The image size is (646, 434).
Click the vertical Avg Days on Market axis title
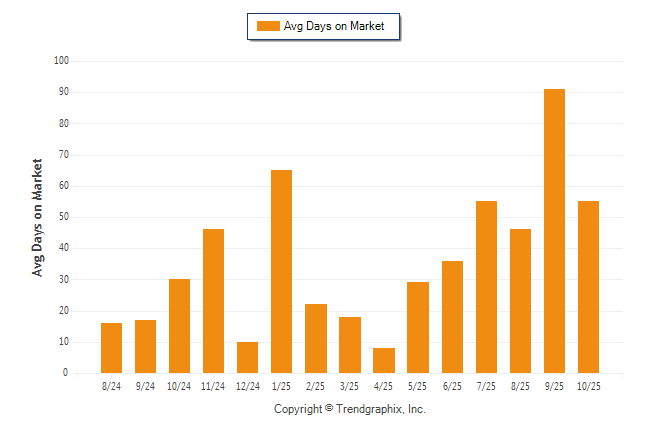[x=38, y=217]
